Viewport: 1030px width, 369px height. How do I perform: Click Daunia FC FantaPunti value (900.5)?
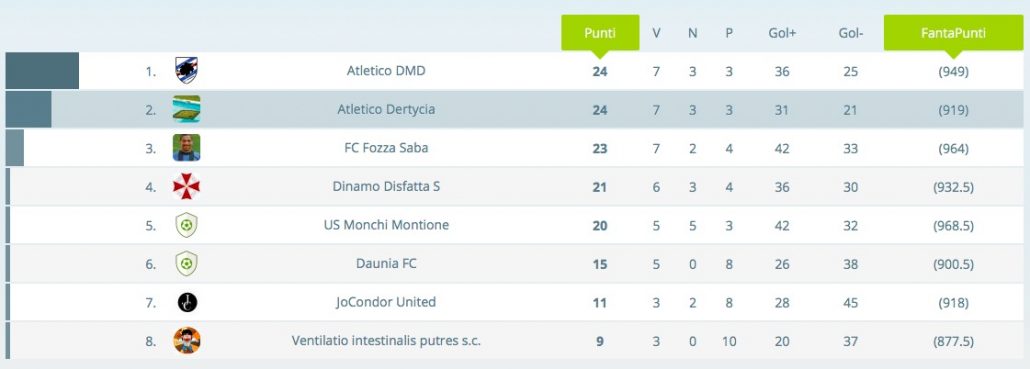point(953,264)
